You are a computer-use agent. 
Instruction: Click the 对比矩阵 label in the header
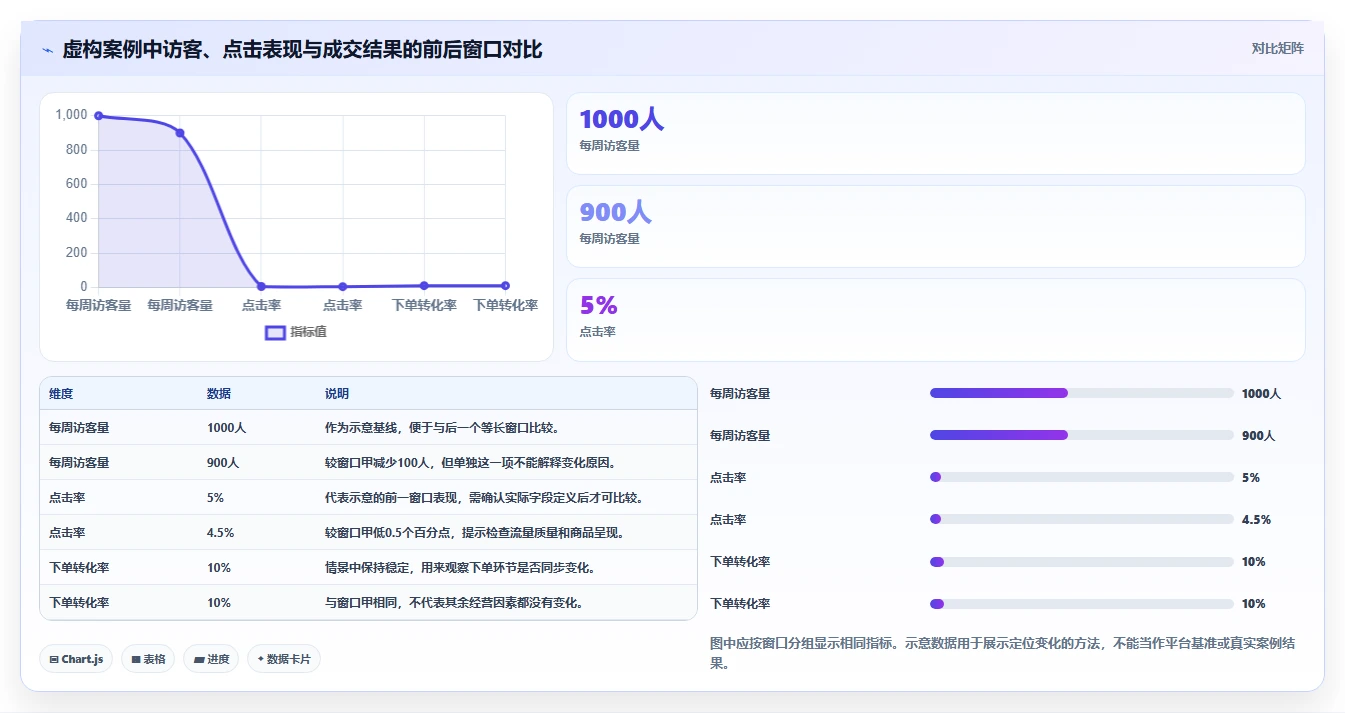click(x=1277, y=48)
